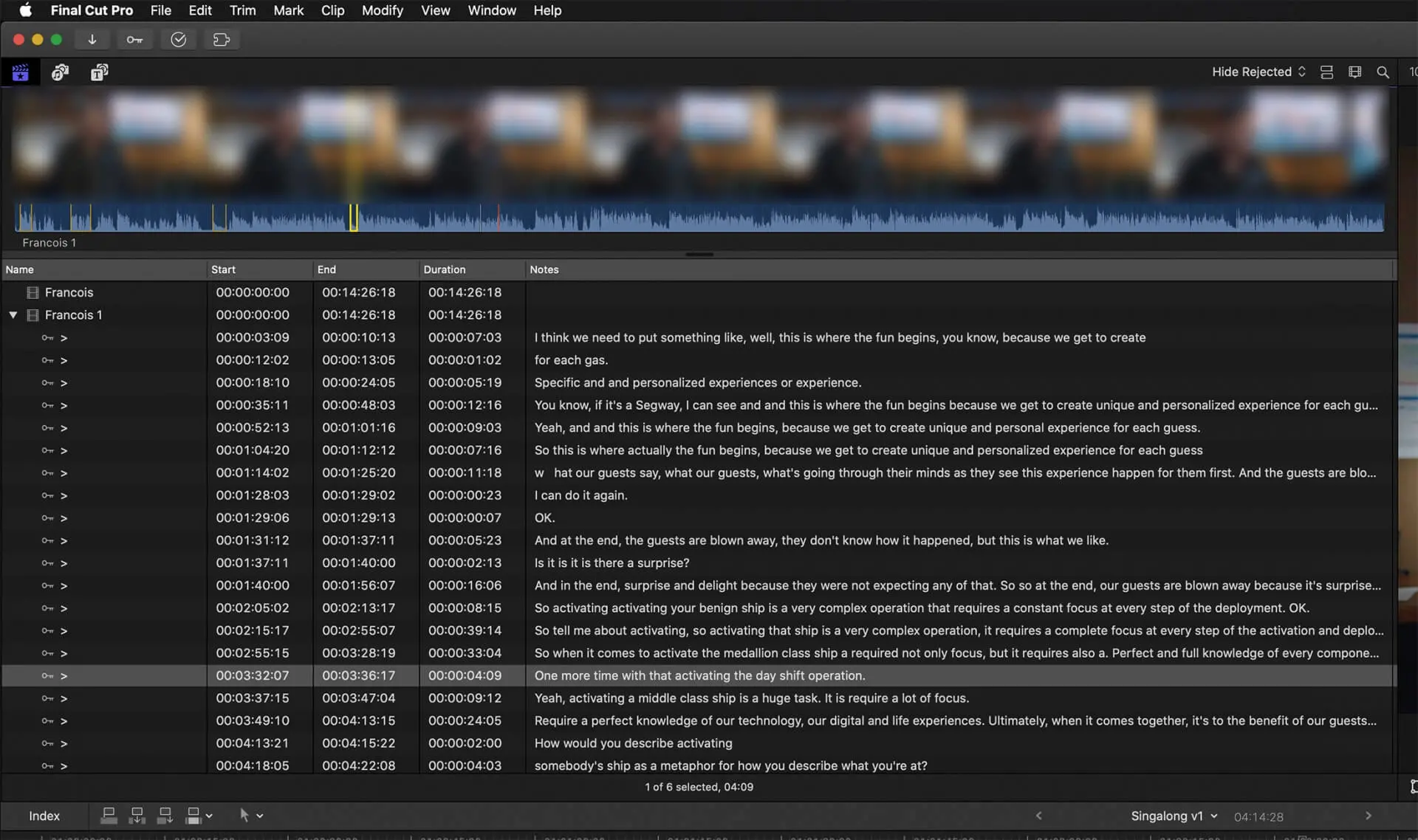This screenshot has width=1418, height=840.
Task: Open the Window menu
Action: tap(491, 10)
